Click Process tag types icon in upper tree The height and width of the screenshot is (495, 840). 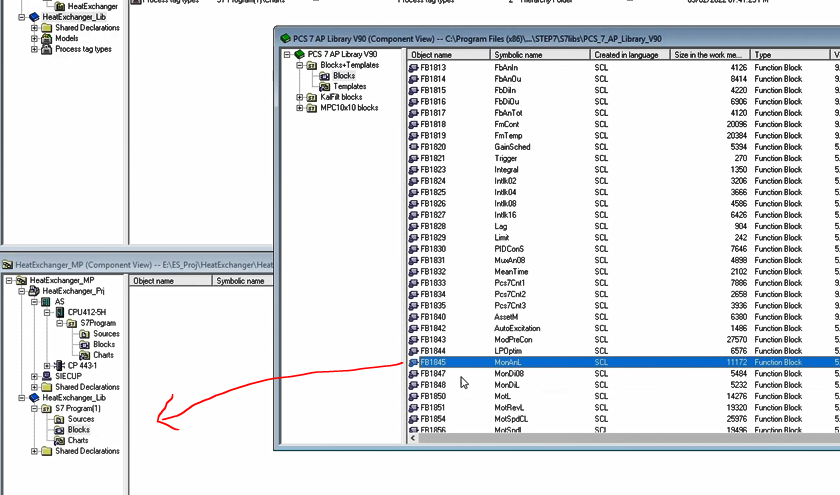[47, 49]
